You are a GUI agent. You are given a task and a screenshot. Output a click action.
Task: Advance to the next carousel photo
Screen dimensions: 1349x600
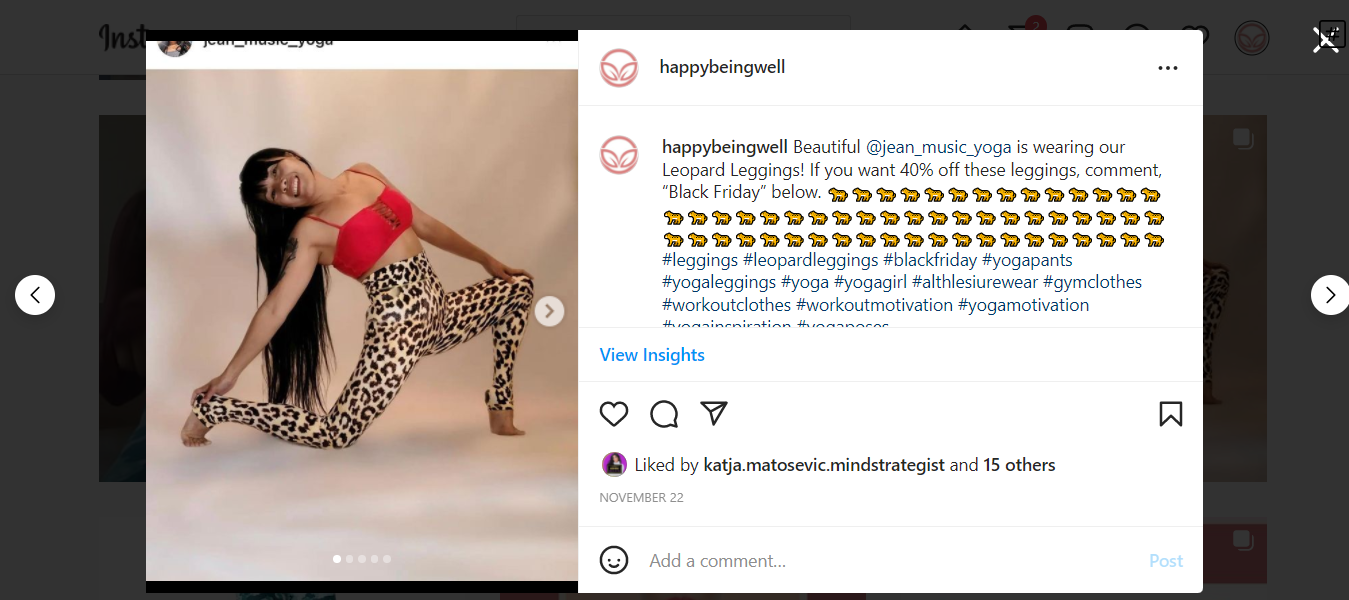[549, 311]
